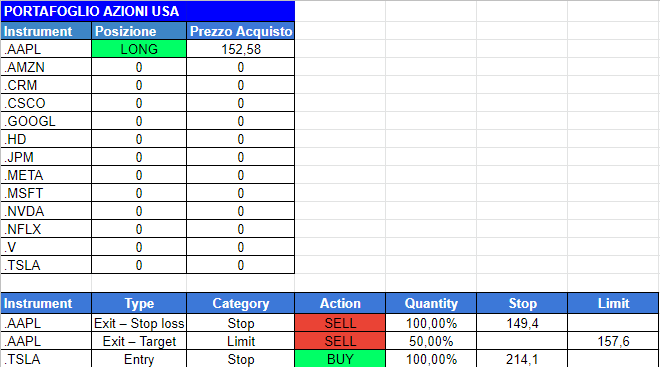The height and width of the screenshot is (367, 660).
Task: Click the .GOOGL instrument cell
Action: coord(46,121)
